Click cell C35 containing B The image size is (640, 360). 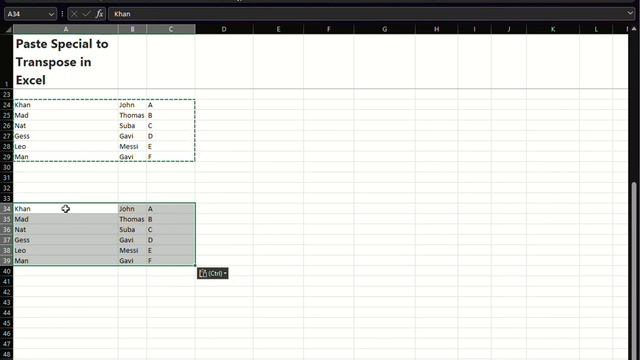click(x=171, y=219)
